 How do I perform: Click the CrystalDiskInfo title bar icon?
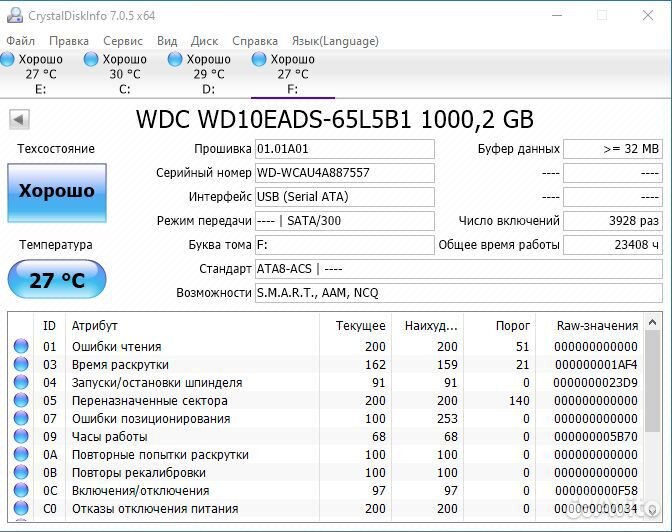(15, 15)
